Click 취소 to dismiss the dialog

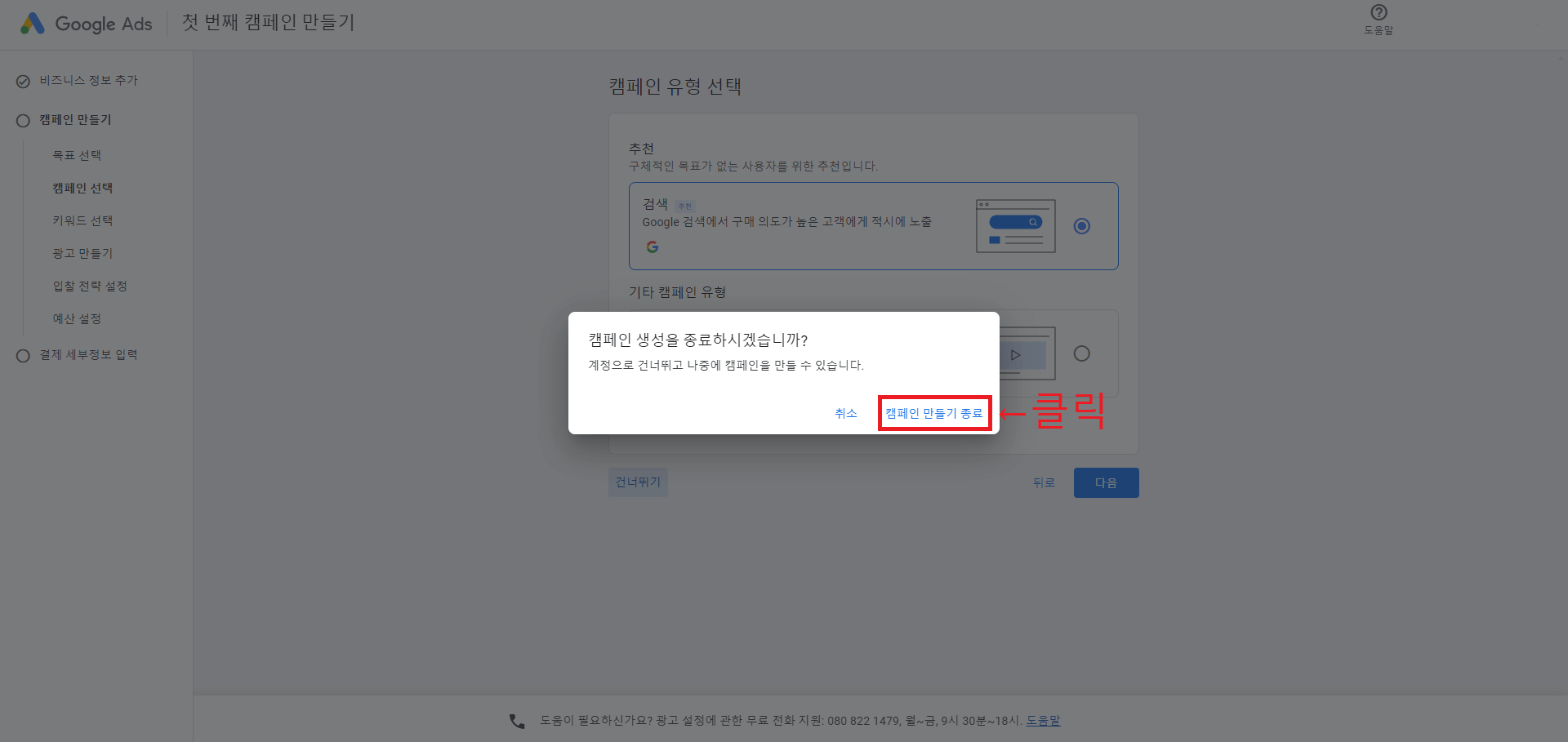pyautogui.click(x=846, y=413)
